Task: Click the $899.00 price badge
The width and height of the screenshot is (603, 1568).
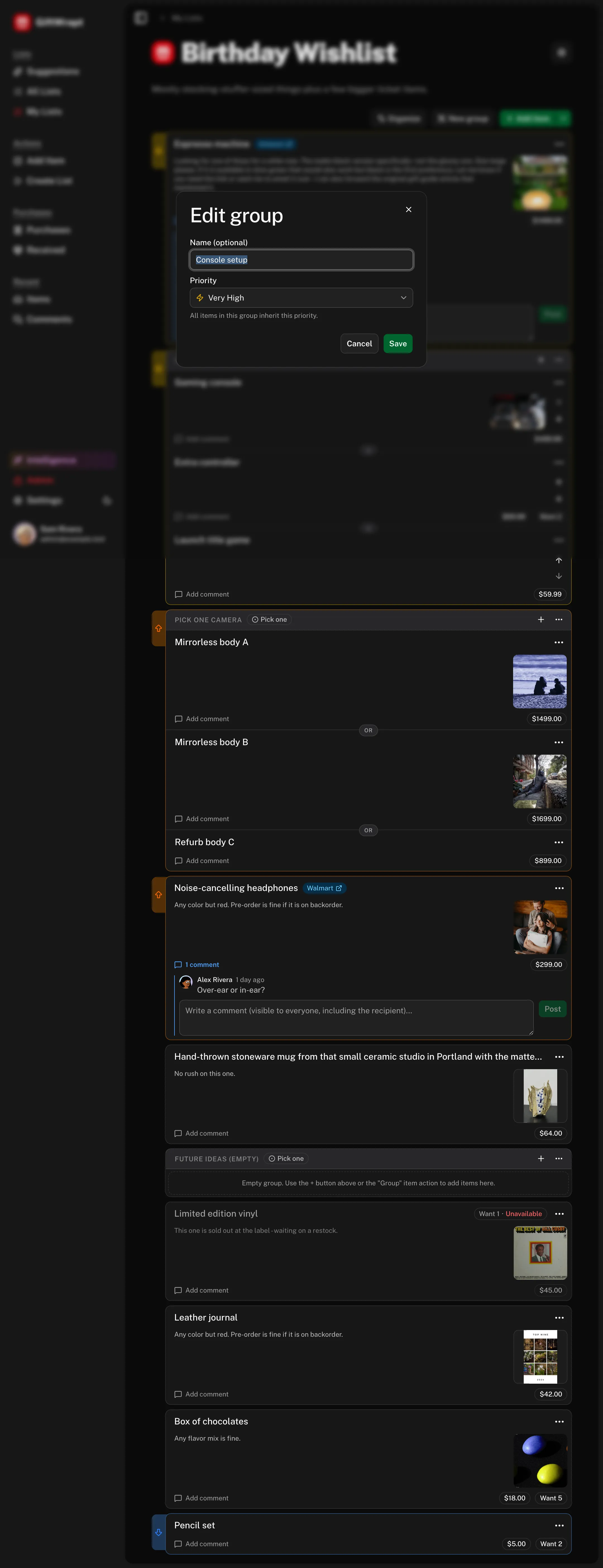Action: (548, 861)
